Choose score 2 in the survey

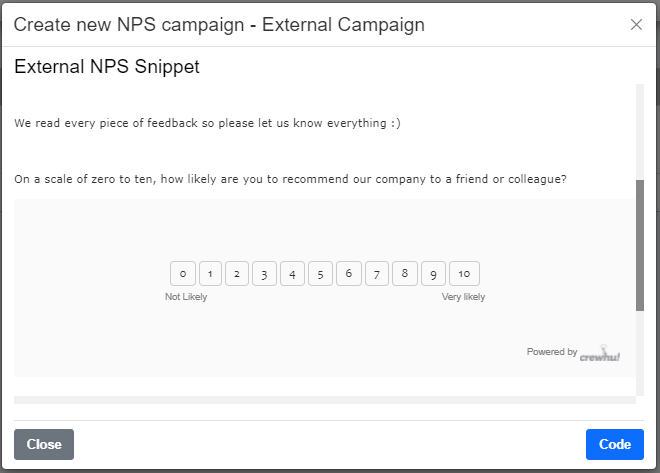[237, 274]
